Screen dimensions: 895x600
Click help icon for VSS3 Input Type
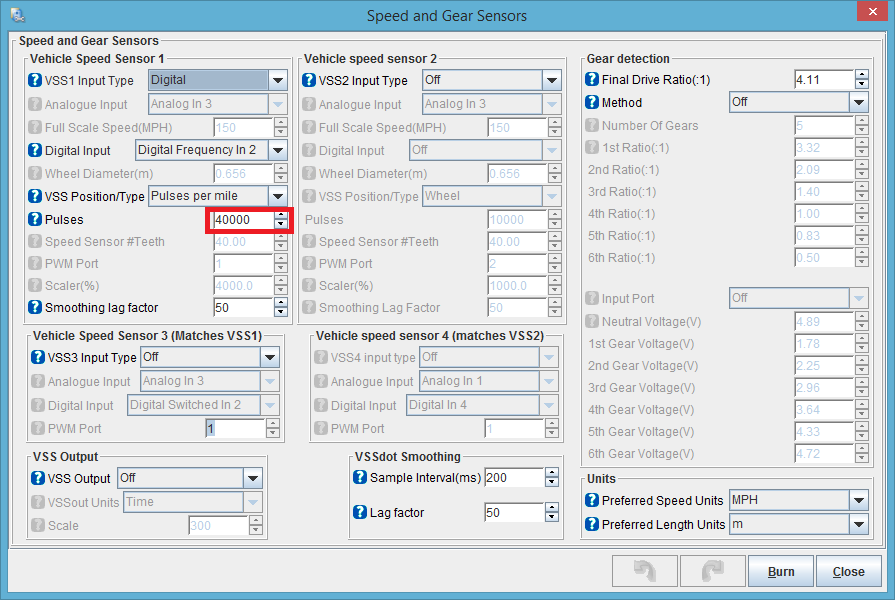click(x=38, y=357)
